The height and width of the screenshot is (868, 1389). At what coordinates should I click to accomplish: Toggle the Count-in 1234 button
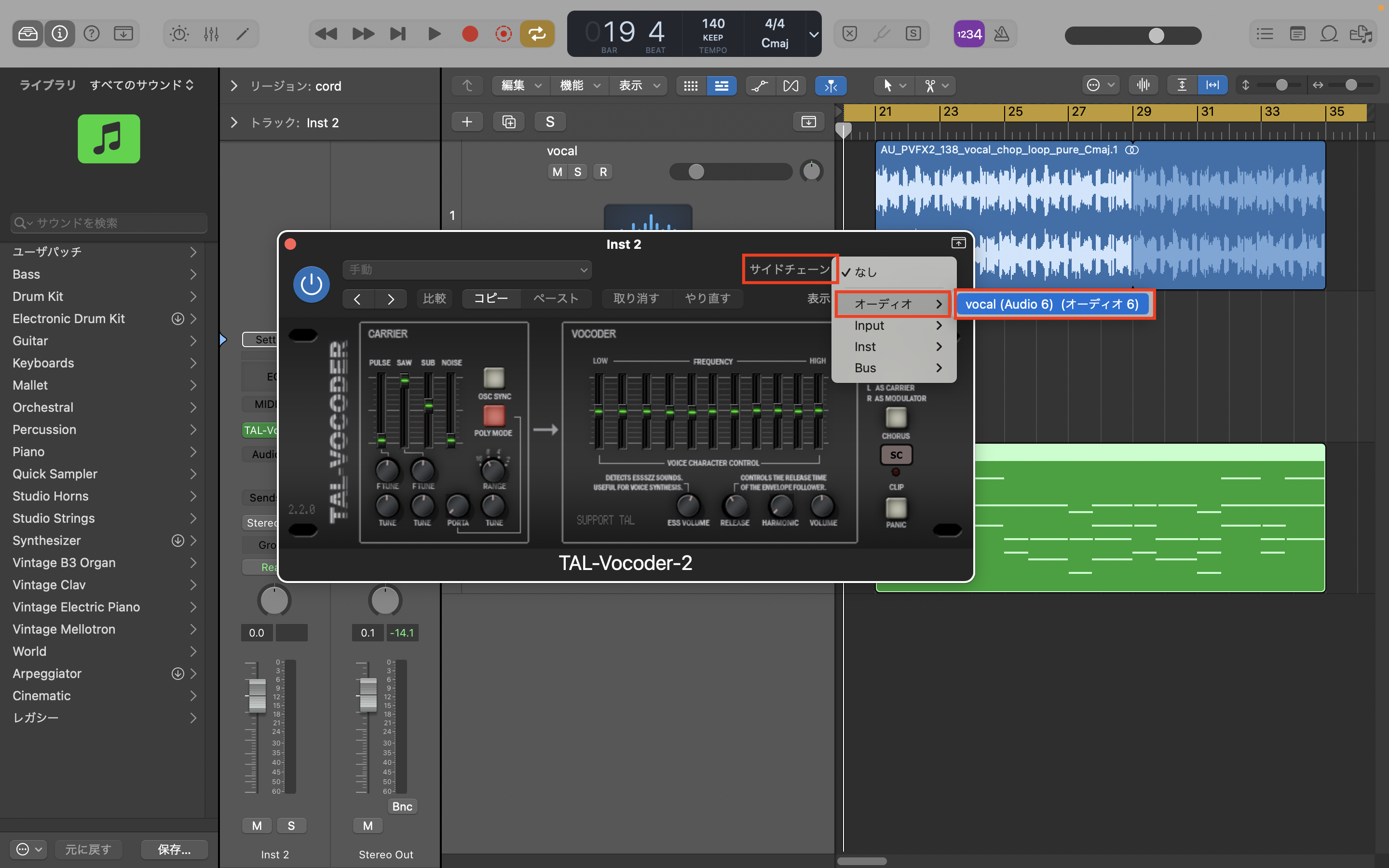969,34
